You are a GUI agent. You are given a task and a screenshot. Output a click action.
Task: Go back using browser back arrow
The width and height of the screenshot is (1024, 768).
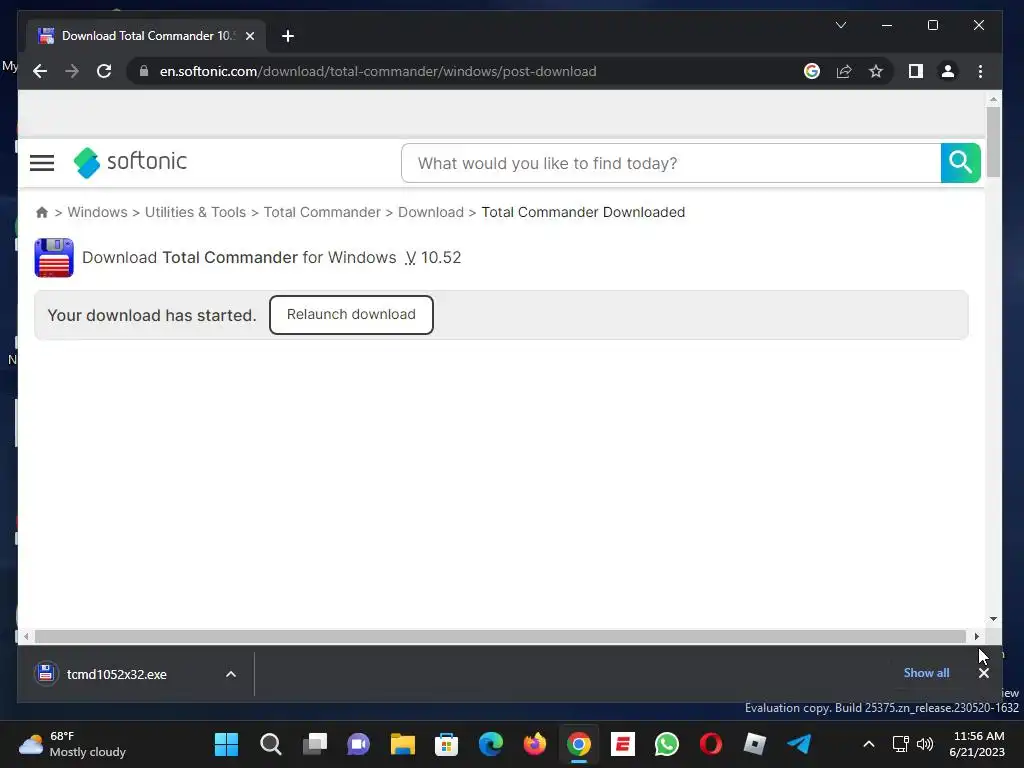(40, 71)
